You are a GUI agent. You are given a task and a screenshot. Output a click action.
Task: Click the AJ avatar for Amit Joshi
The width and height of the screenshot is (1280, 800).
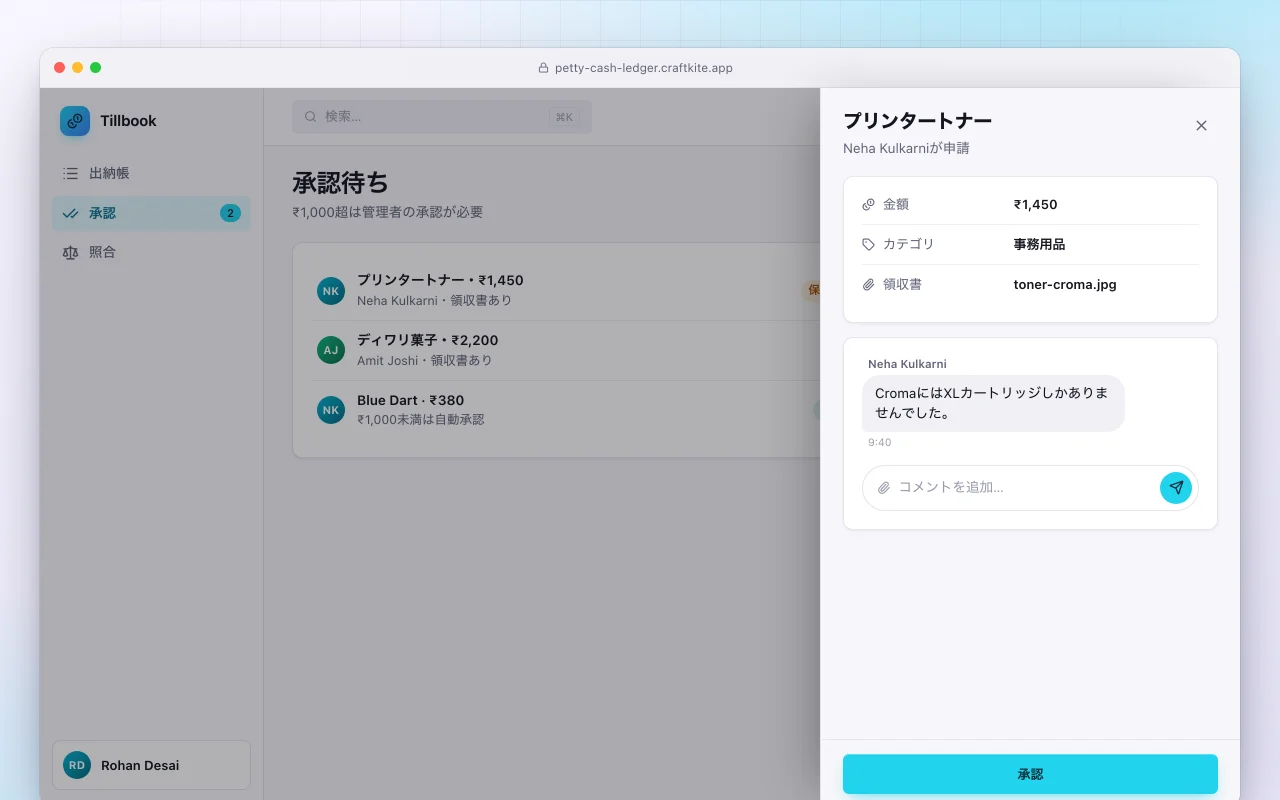[331, 350]
